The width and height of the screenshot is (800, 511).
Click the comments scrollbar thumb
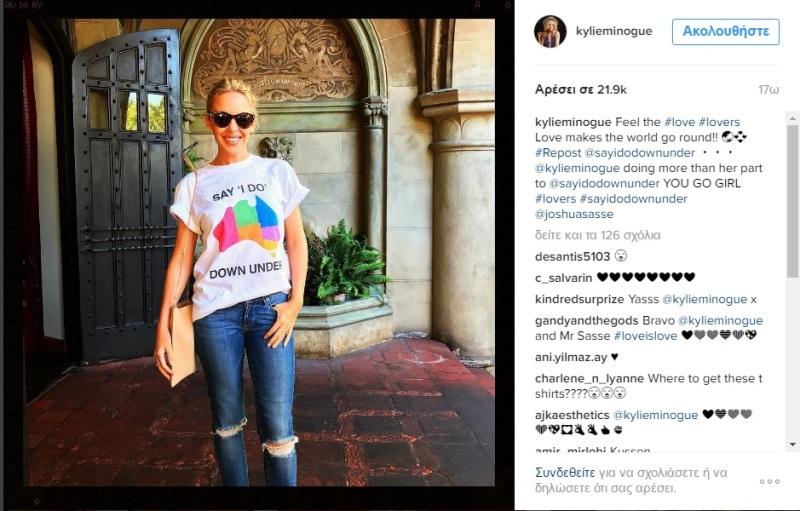[792, 201]
